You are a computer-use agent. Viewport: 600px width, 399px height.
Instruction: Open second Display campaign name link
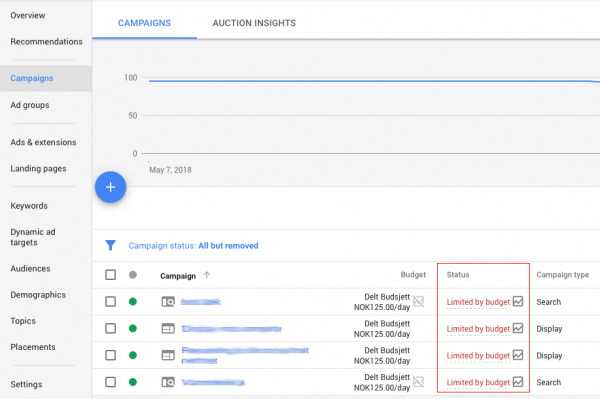coord(245,355)
